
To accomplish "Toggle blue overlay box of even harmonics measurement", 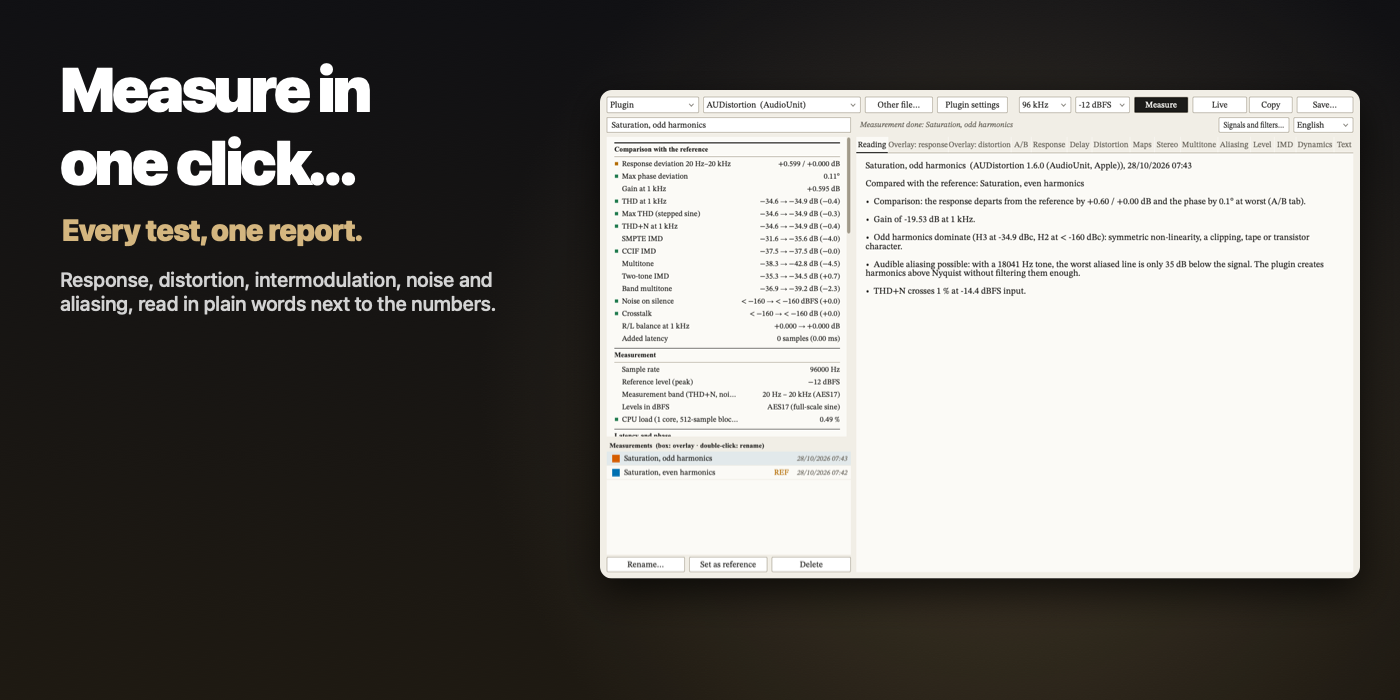I will tap(616, 473).
